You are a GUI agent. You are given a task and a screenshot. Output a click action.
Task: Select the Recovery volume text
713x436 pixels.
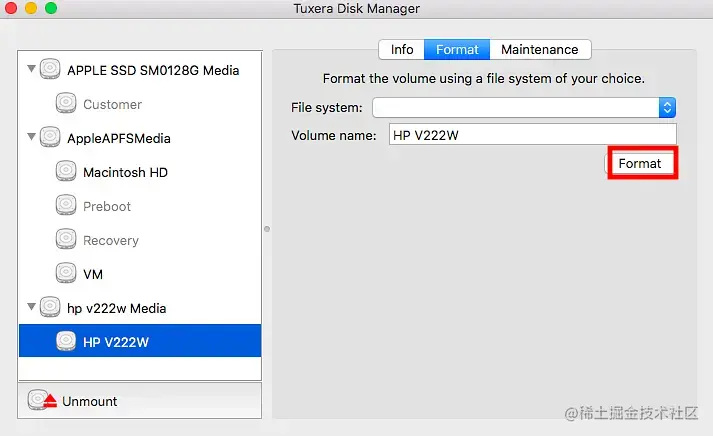coord(111,241)
